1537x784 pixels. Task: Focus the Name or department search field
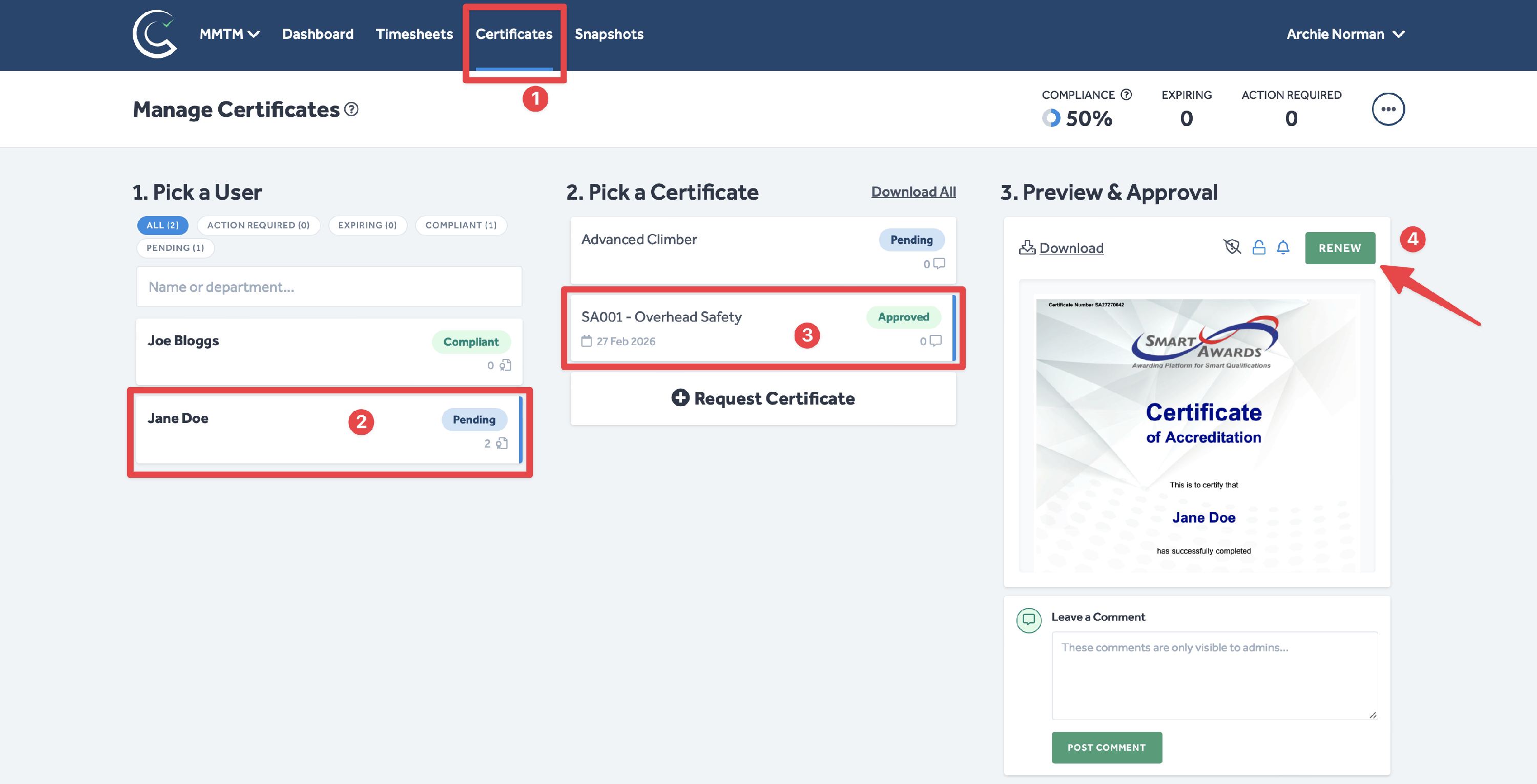coord(329,287)
